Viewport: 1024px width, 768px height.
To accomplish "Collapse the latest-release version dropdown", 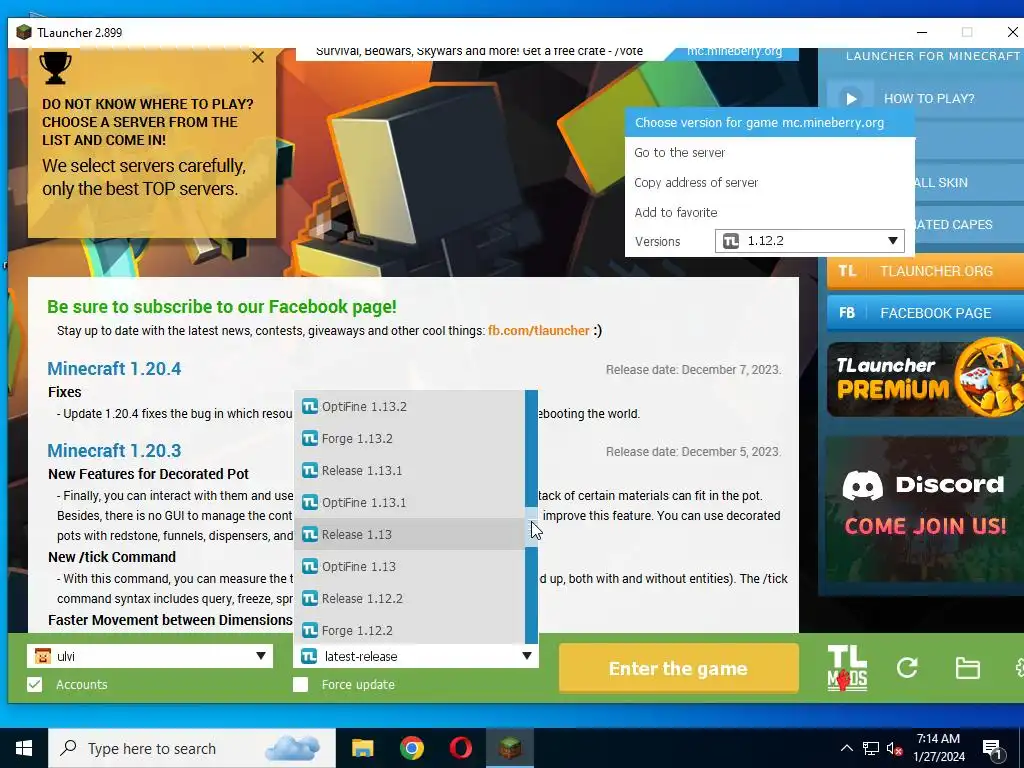I will click(527, 656).
